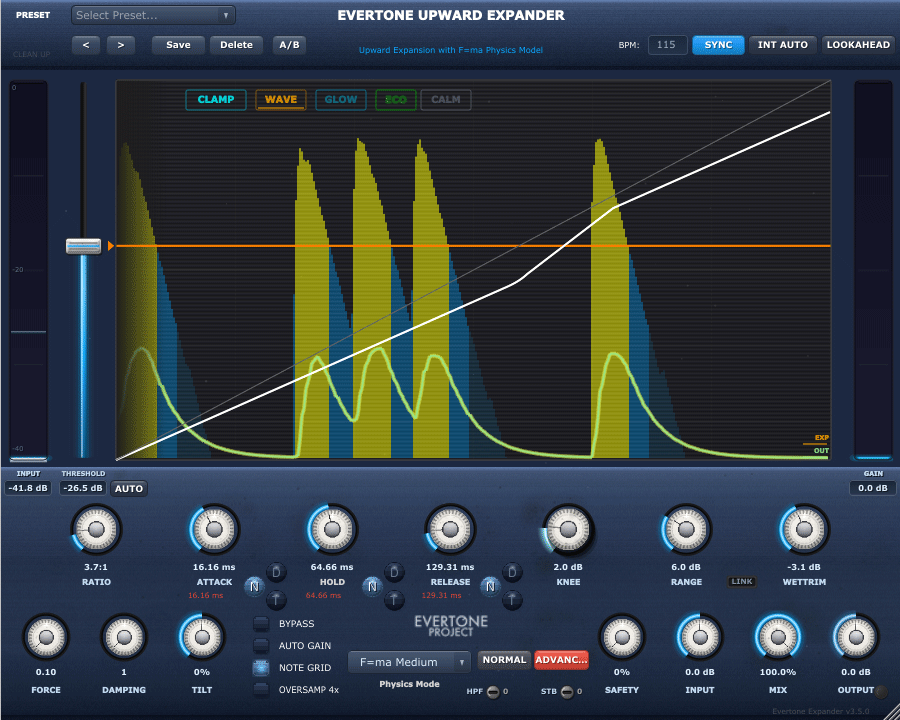Click the N note-sync icon beside Hold

coord(372,586)
